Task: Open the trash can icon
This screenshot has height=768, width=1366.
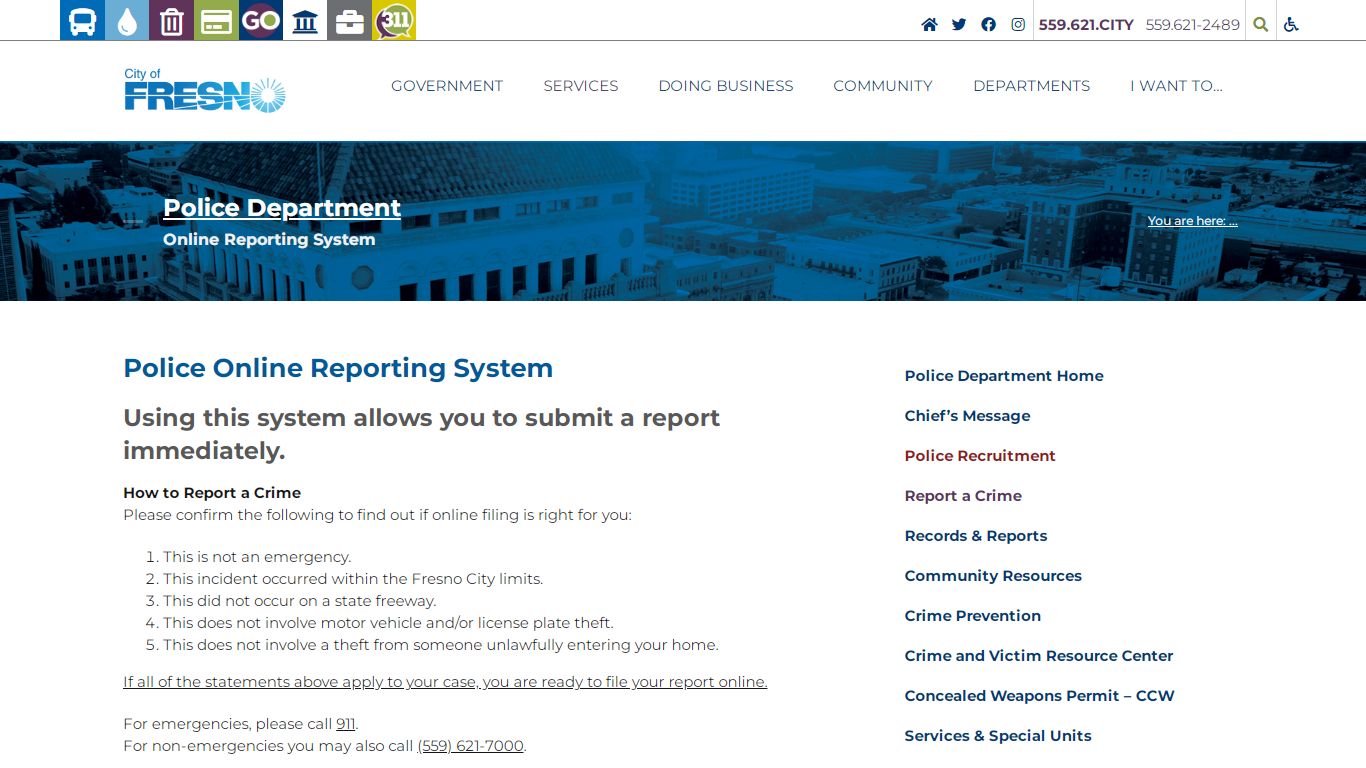Action: coord(172,20)
